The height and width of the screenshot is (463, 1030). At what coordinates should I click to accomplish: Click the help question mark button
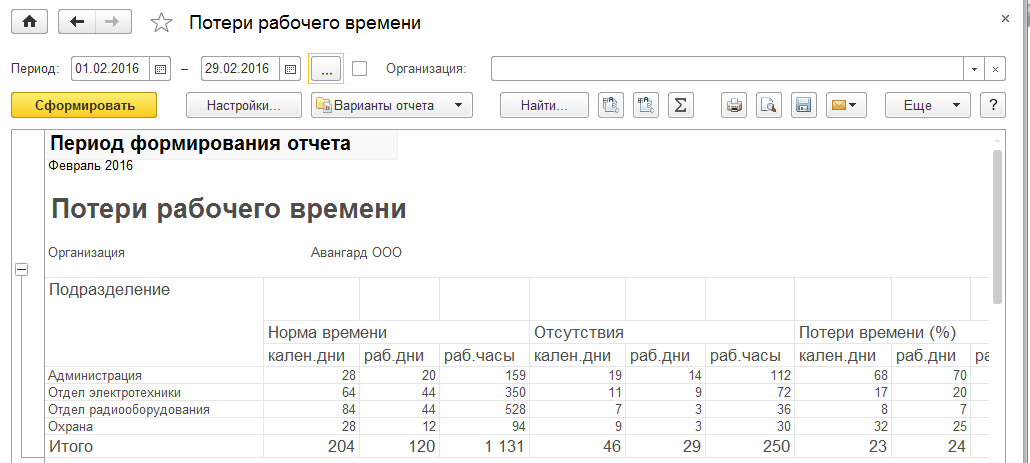(x=992, y=105)
